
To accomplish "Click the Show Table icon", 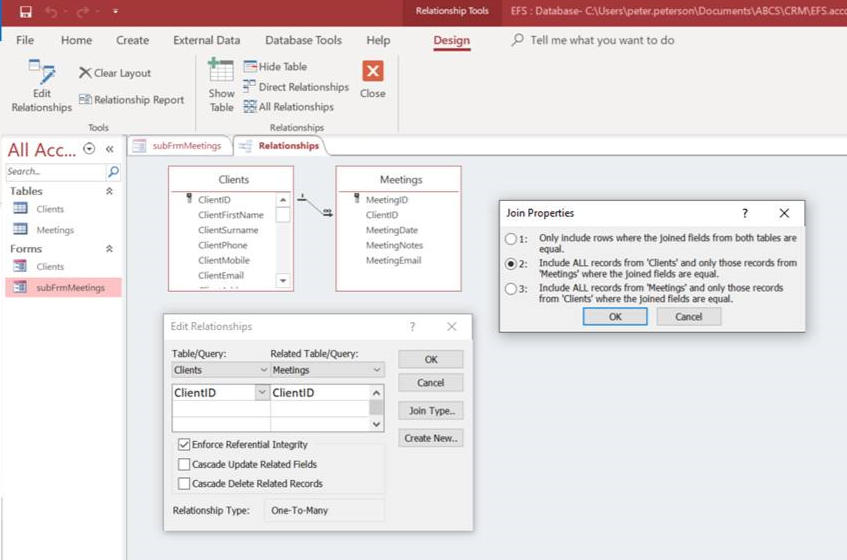I will pos(221,86).
